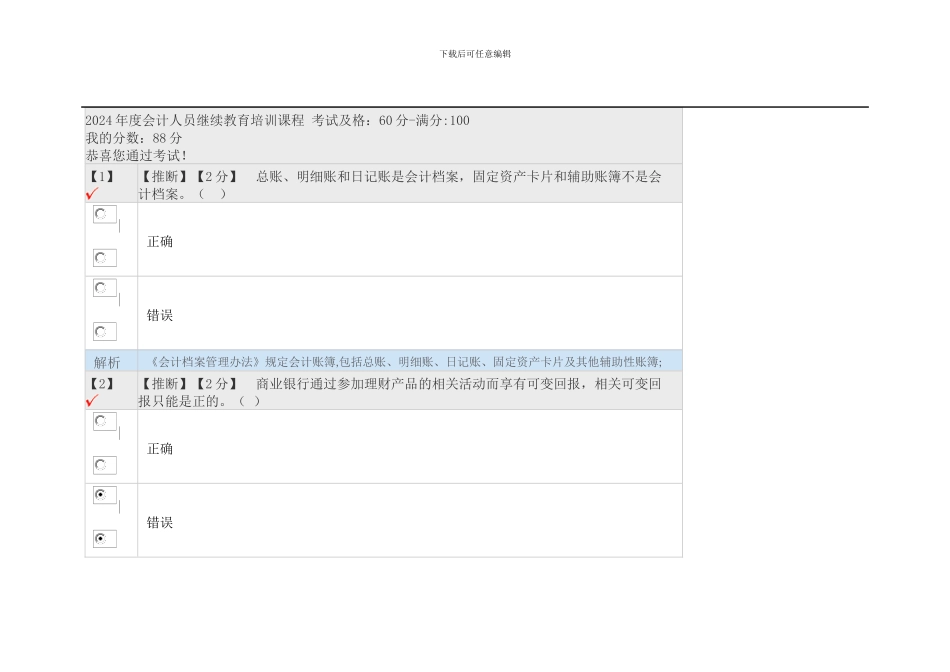Click the 错误 label of question 1

(160, 315)
